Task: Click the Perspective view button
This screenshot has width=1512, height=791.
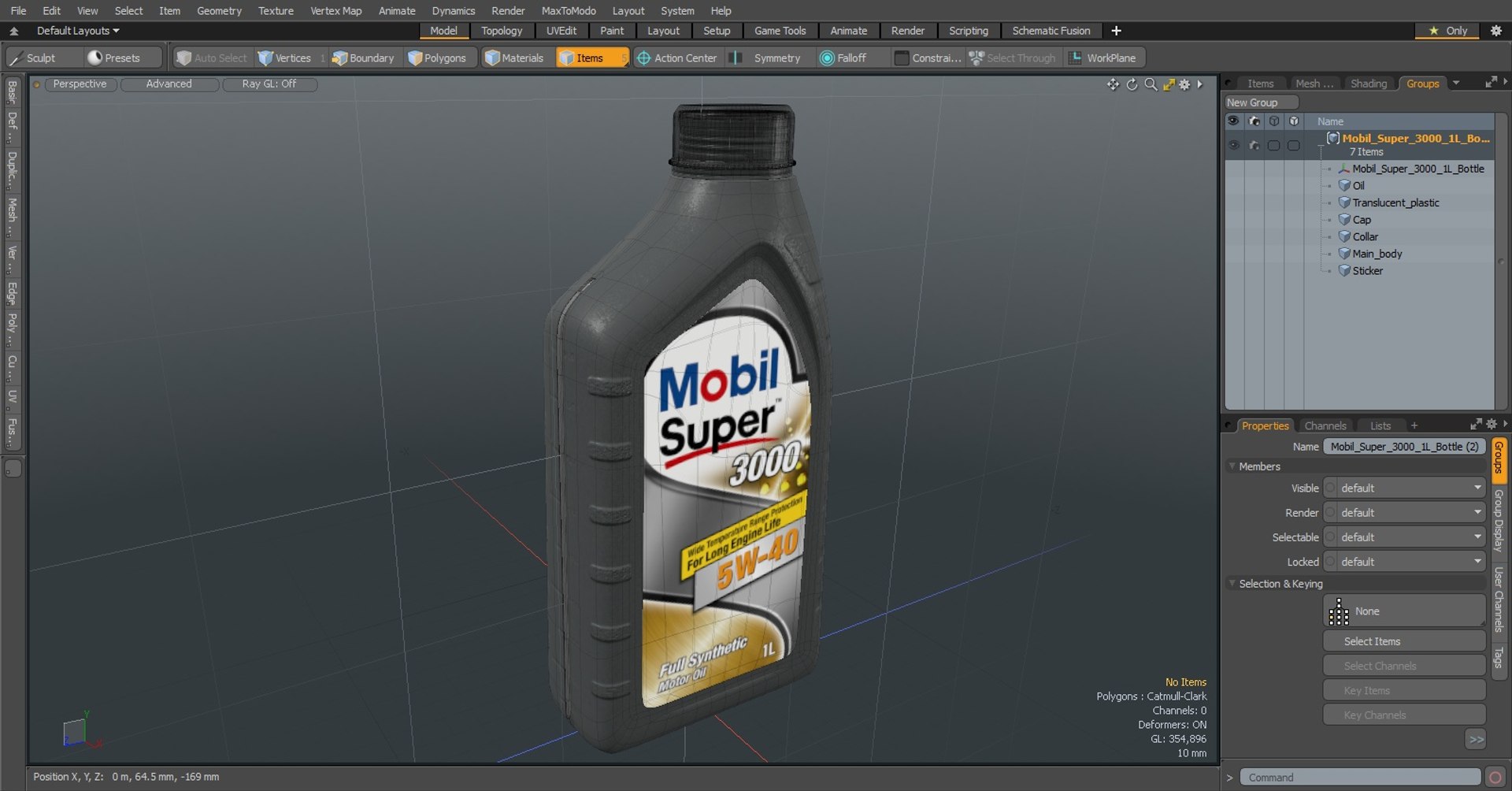Action: click(x=80, y=84)
